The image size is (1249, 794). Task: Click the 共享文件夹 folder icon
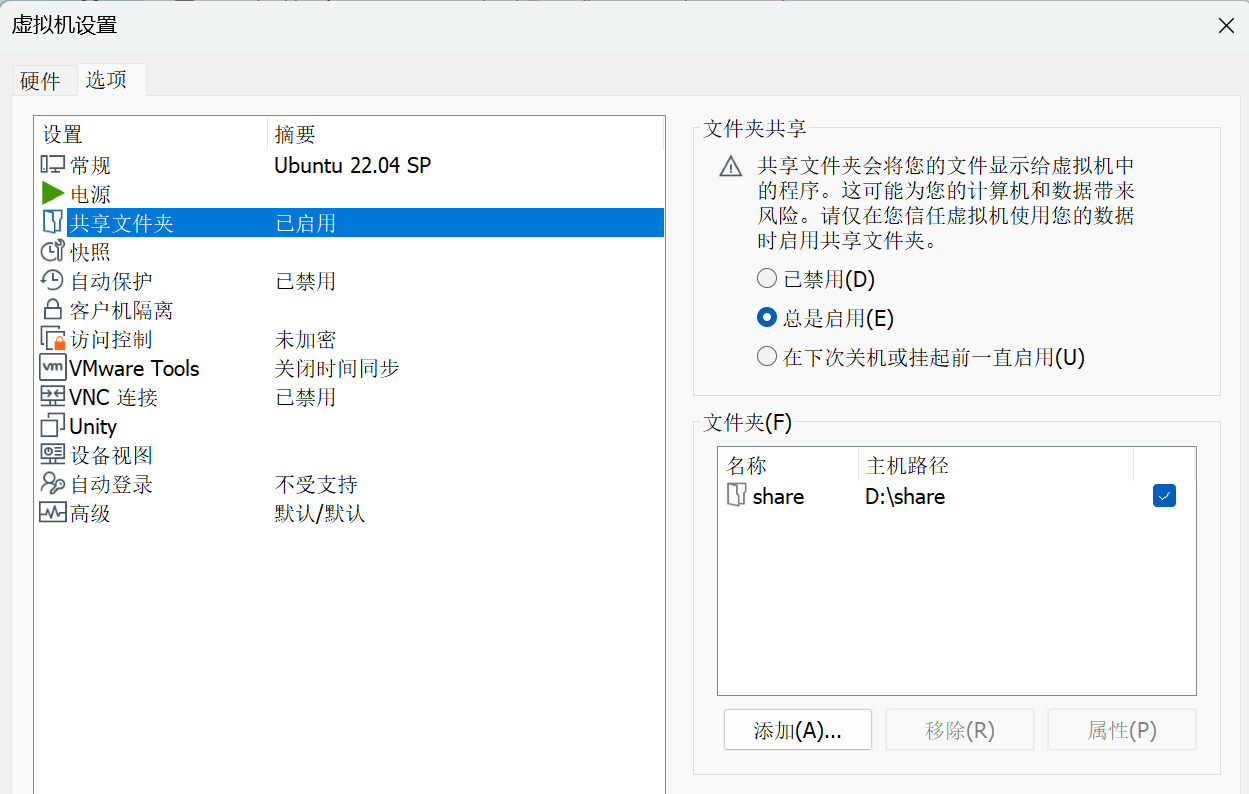tap(52, 222)
